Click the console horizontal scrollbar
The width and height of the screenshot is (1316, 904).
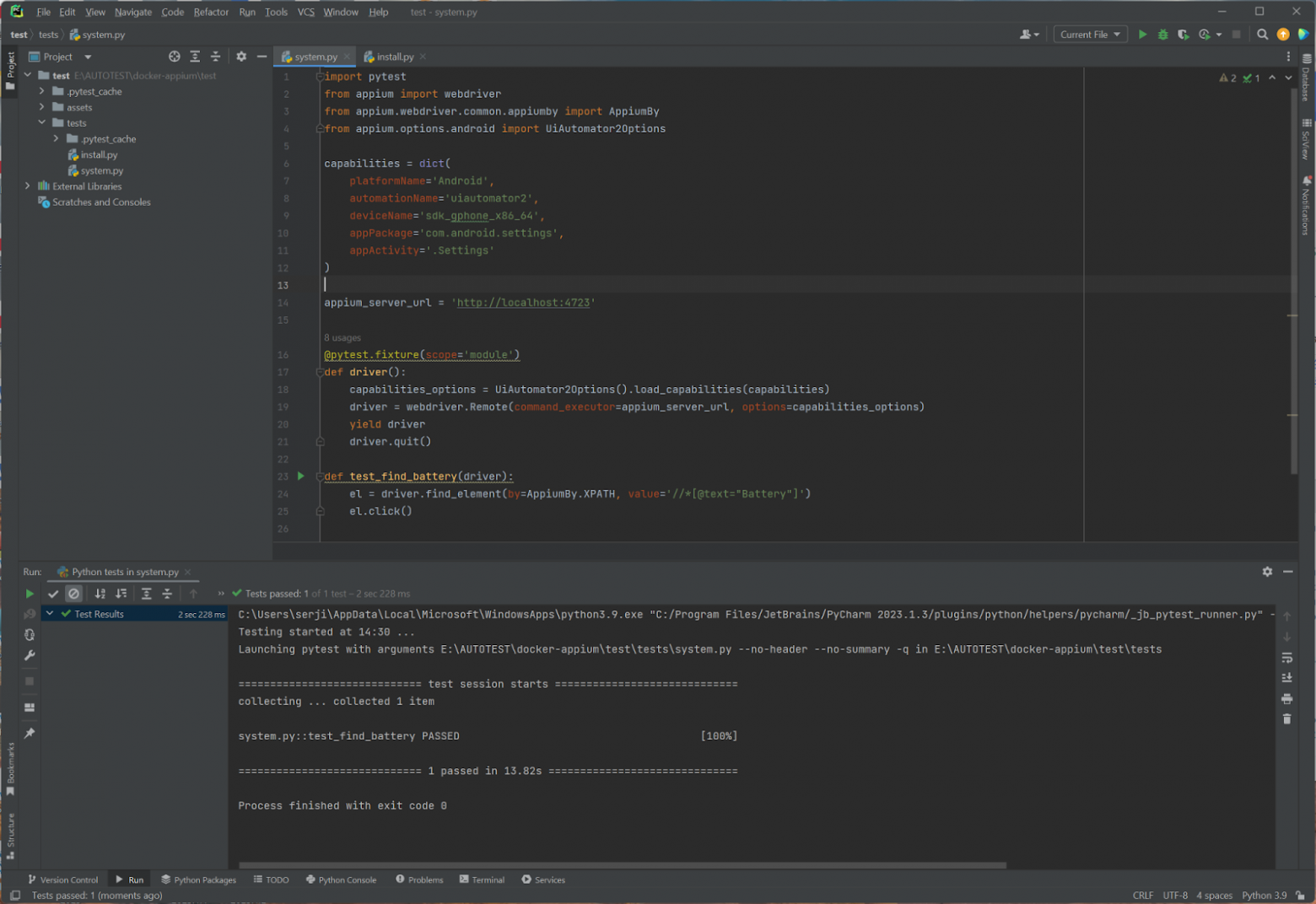coord(623,864)
